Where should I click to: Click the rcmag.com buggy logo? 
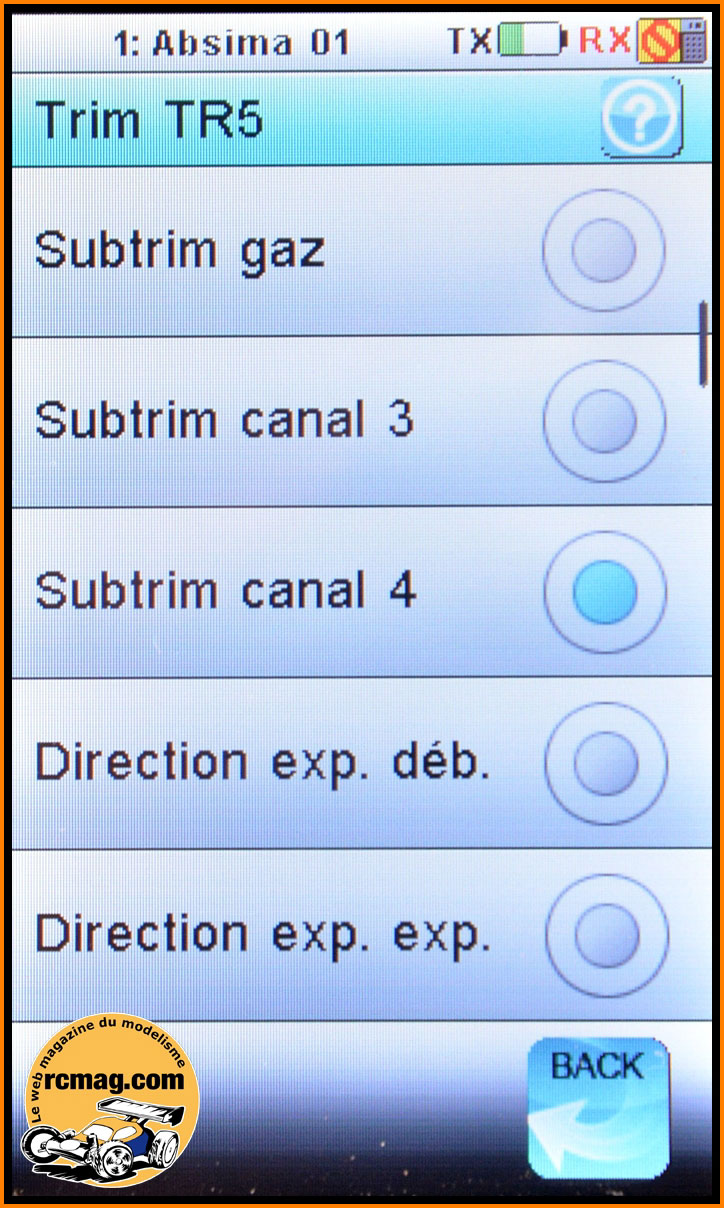click(110, 1100)
